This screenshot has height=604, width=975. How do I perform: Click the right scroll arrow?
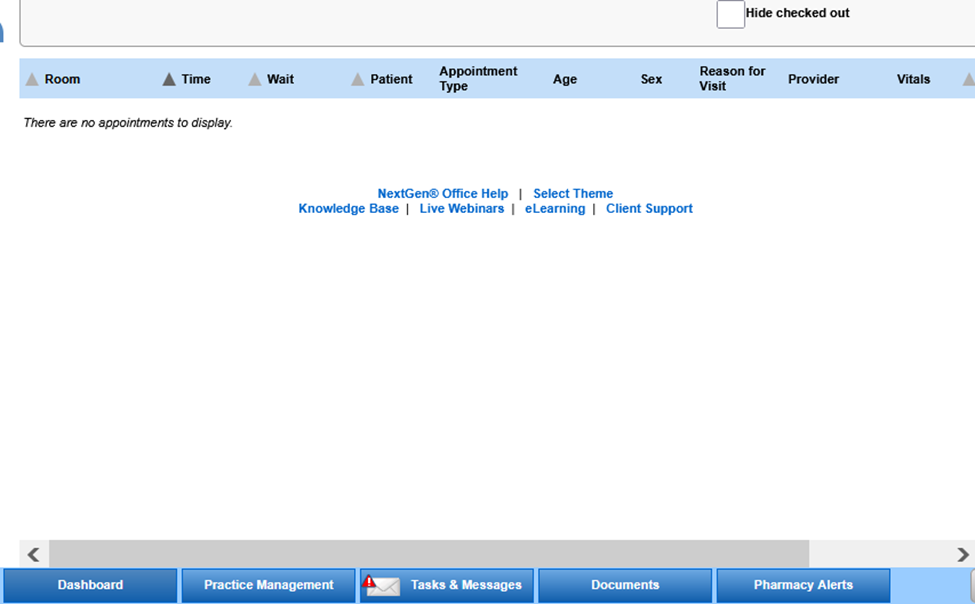[962, 554]
